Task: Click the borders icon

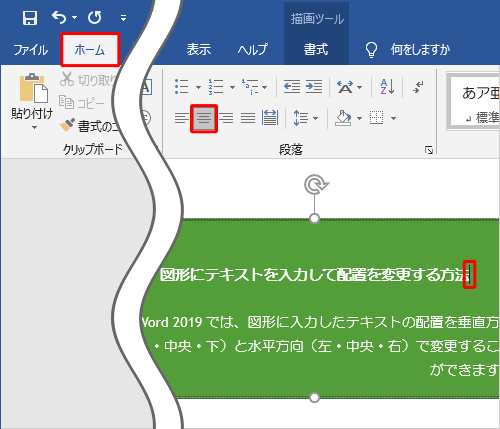Action: click(x=377, y=118)
